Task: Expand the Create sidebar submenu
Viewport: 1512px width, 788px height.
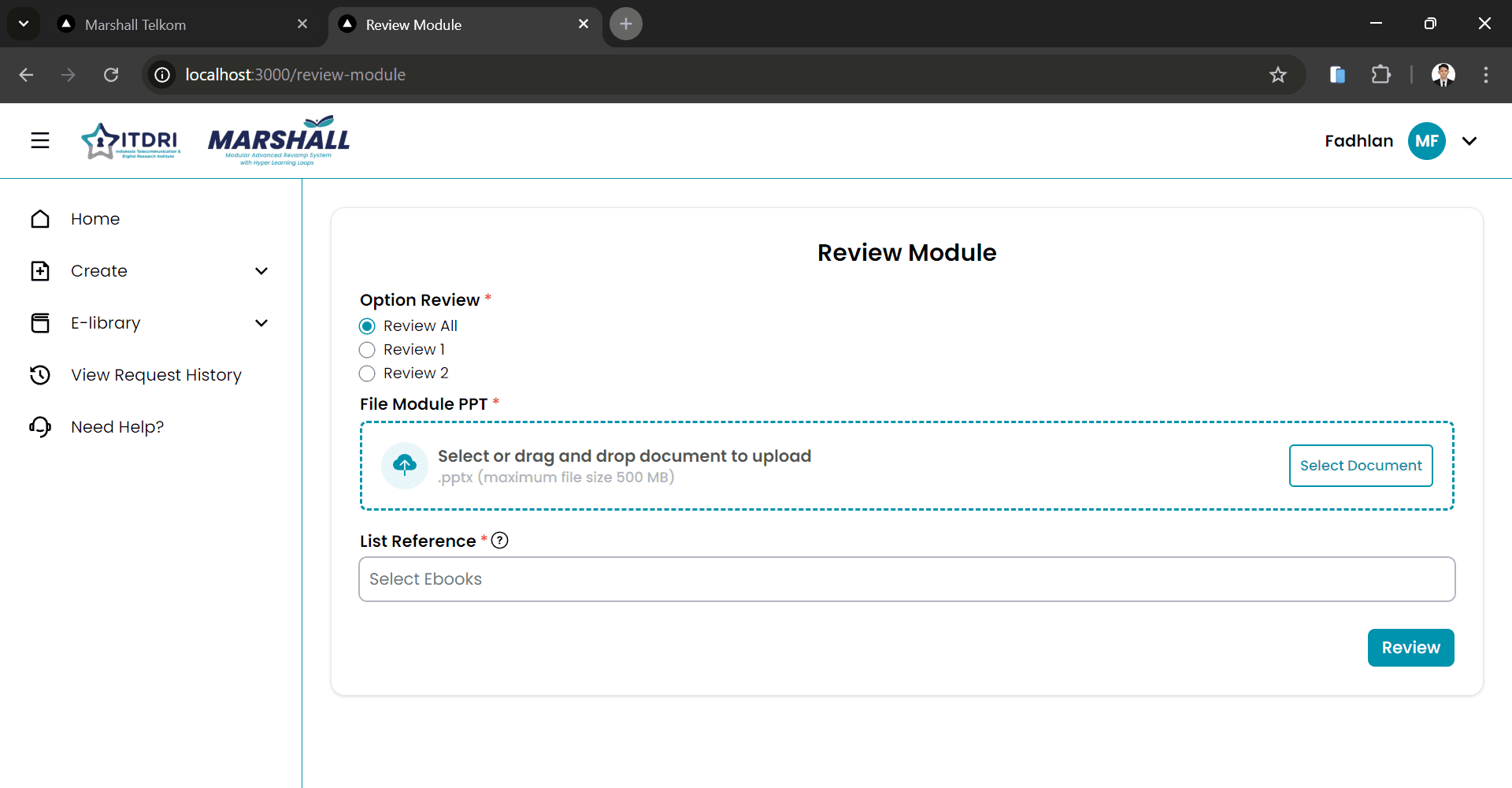Action: [261, 271]
